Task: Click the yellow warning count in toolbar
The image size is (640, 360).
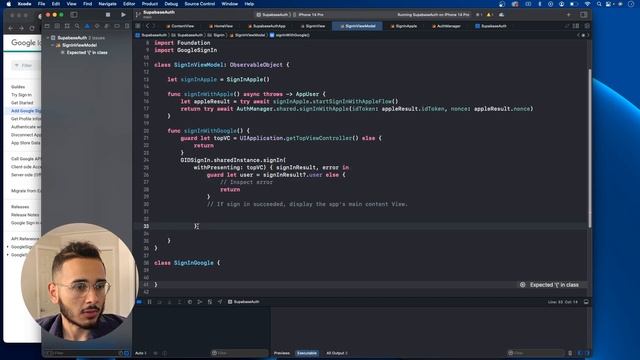Action: click(490, 15)
